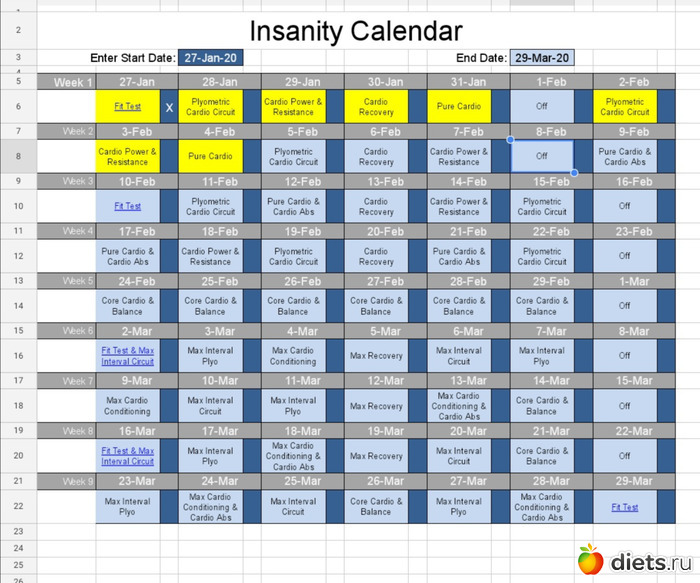Screen dimensions: 700x583
Task: Click the selection handle at the Off cell's bottom-right corner
Action: (x=574, y=173)
